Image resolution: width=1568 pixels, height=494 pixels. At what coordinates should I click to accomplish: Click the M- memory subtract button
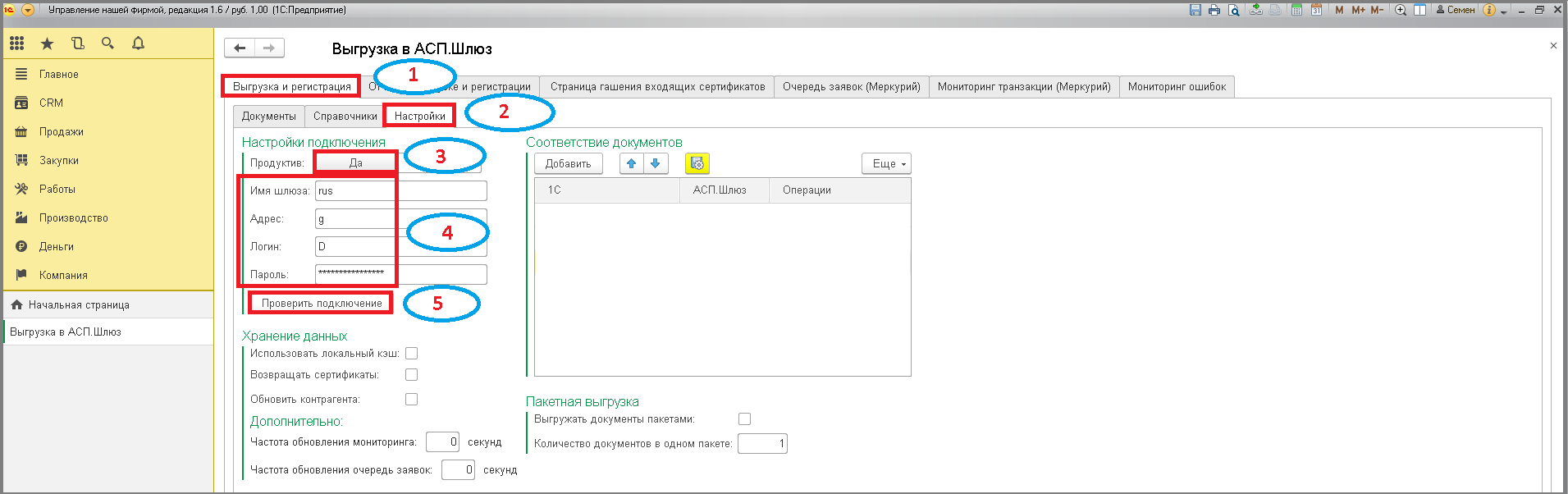point(1377,10)
